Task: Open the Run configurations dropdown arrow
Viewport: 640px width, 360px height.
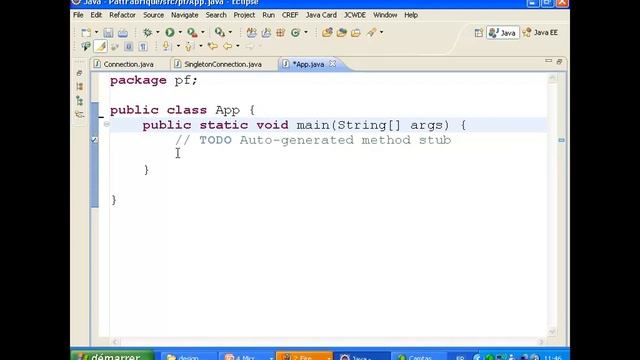Action: [180, 32]
